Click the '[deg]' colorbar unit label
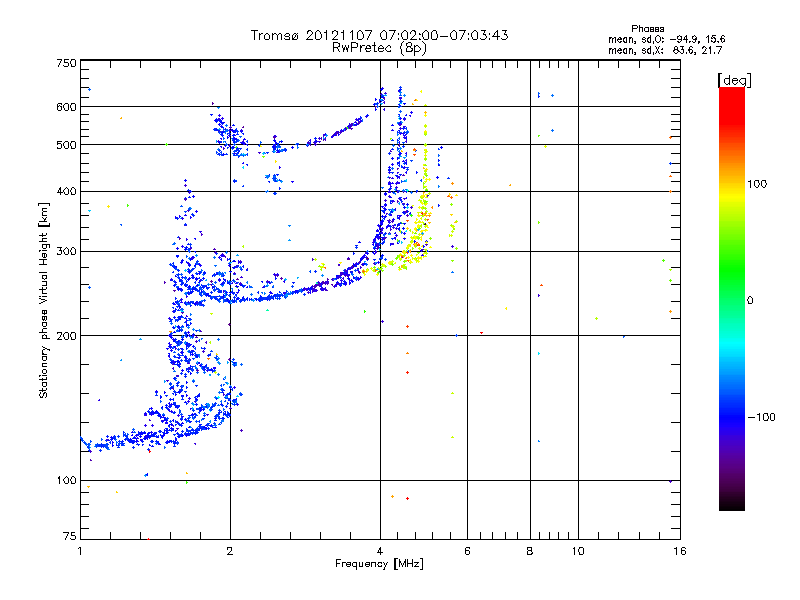This screenshot has width=800, height=600. [734, 80]
